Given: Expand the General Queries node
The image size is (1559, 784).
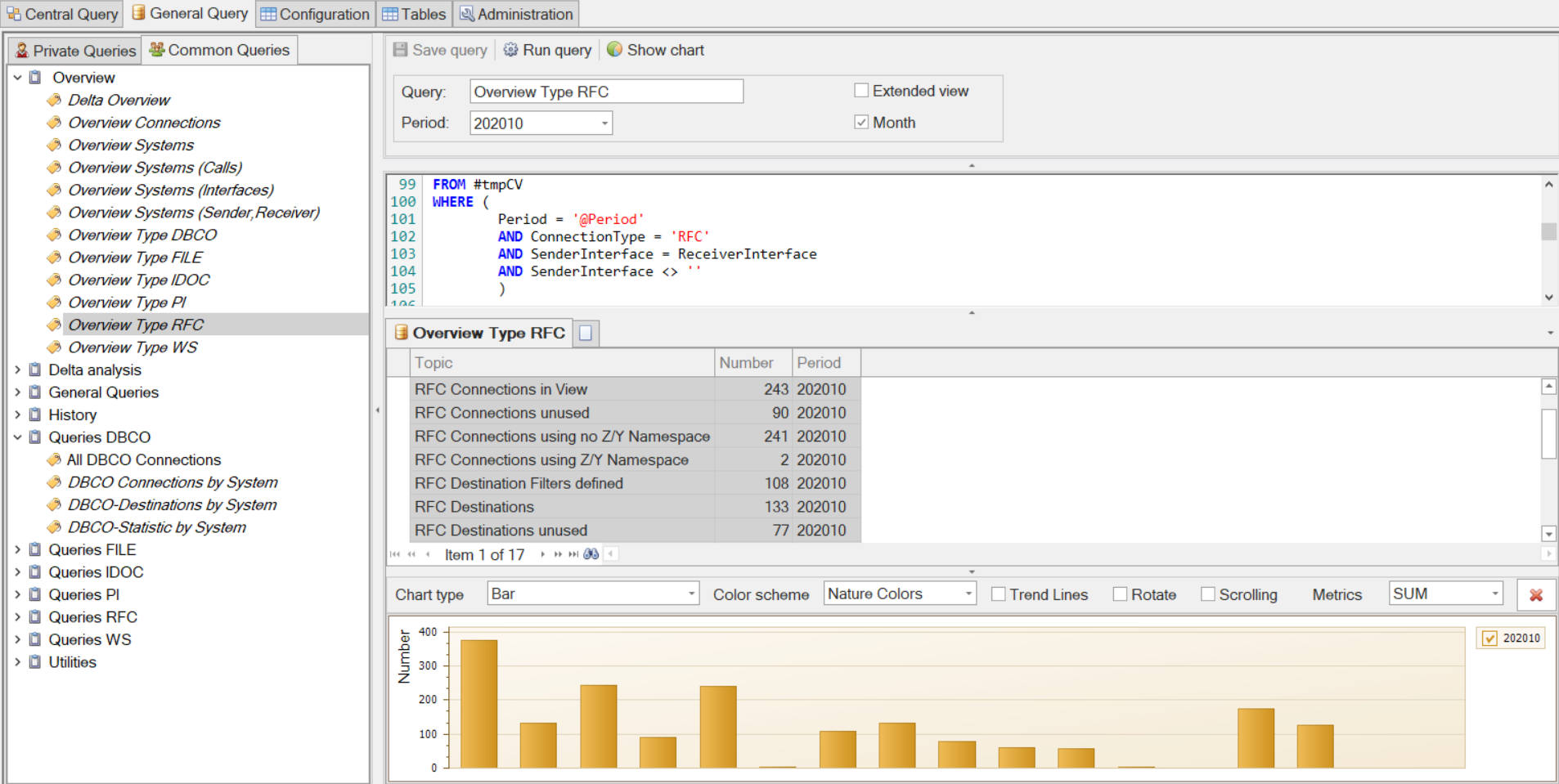Looking at the screenshot, I should 17,392.
